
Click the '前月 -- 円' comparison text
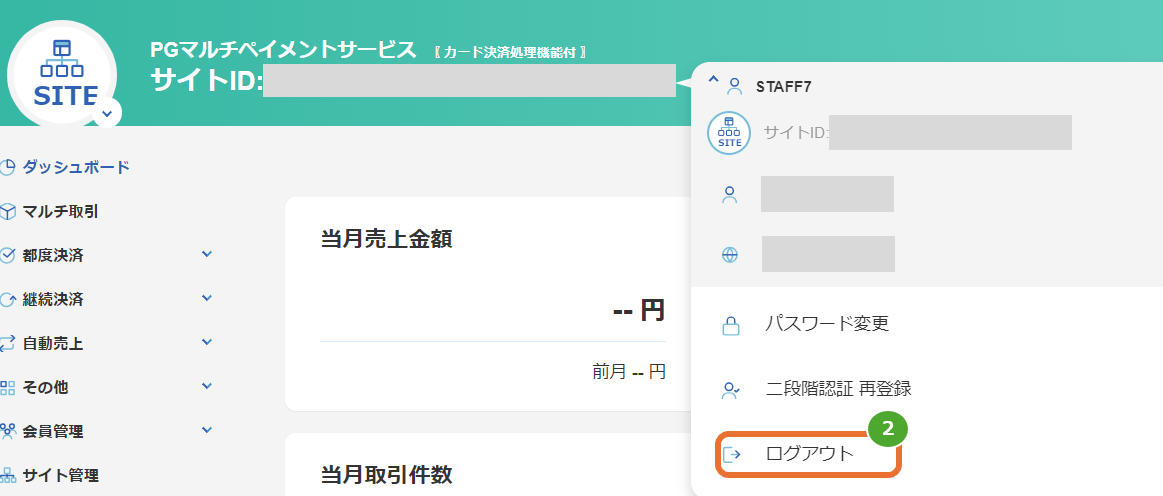coord(628,371)
